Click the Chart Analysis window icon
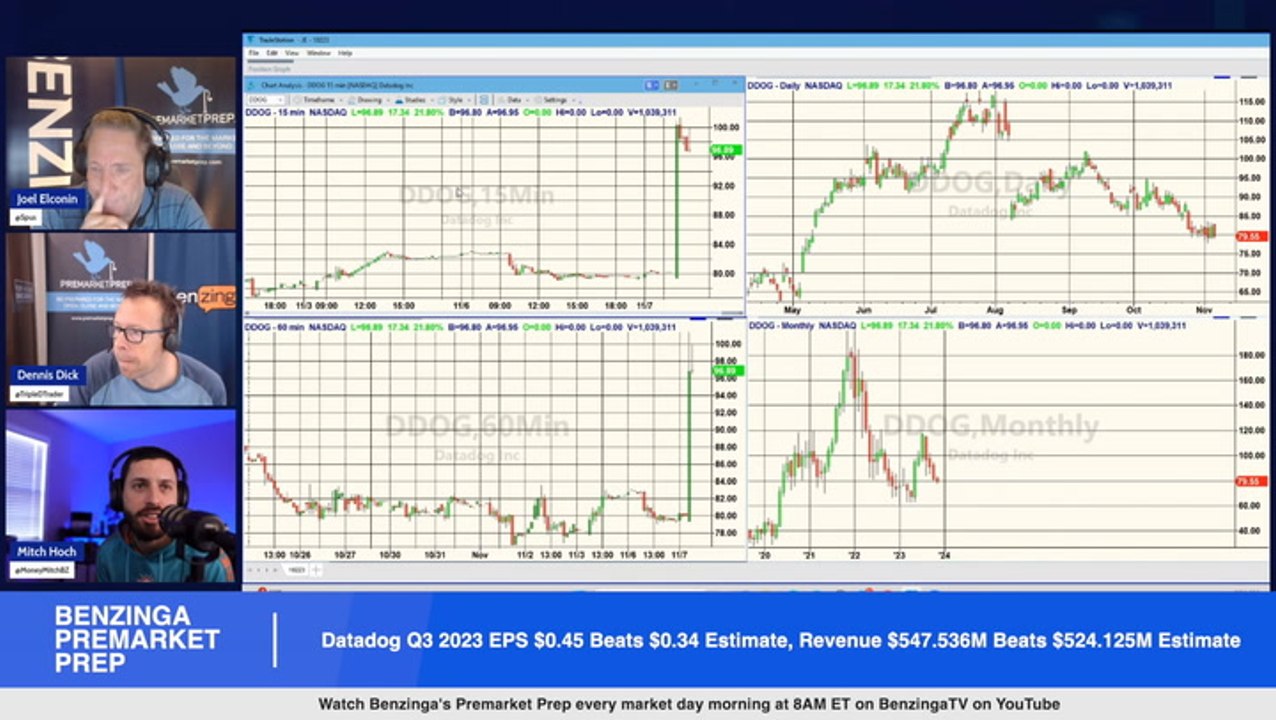The width and height of the screenshot is (1276, 720). tap(251, 85)
